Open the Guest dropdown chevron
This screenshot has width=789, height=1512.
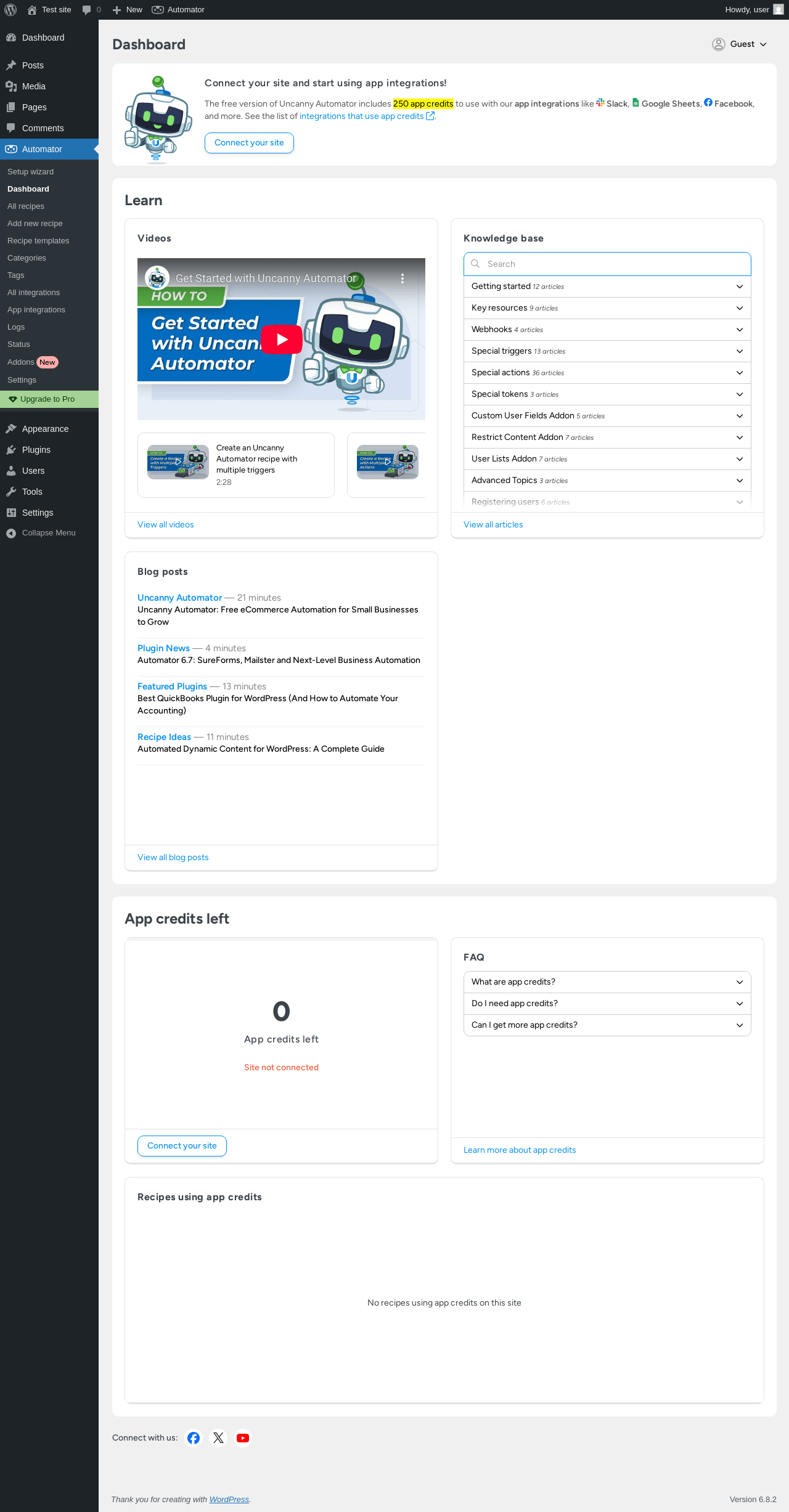pyautogui.click(x=763, y=44)
